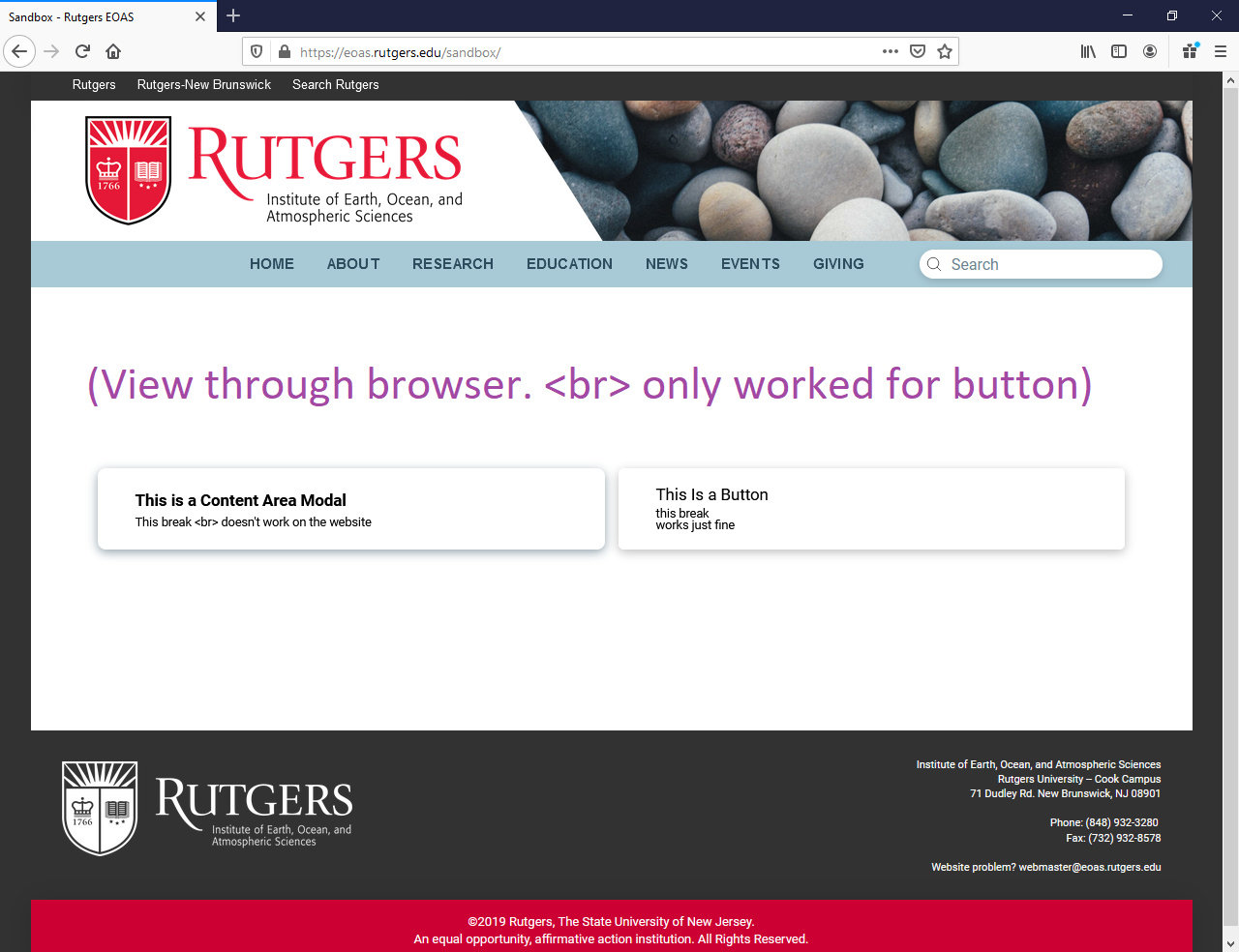Image resolution: width=1239 pixels, height=952 pixels.
Task: Click the Rutgers shield logo in header
Action: pyautogui.click(x=129, y=170)
